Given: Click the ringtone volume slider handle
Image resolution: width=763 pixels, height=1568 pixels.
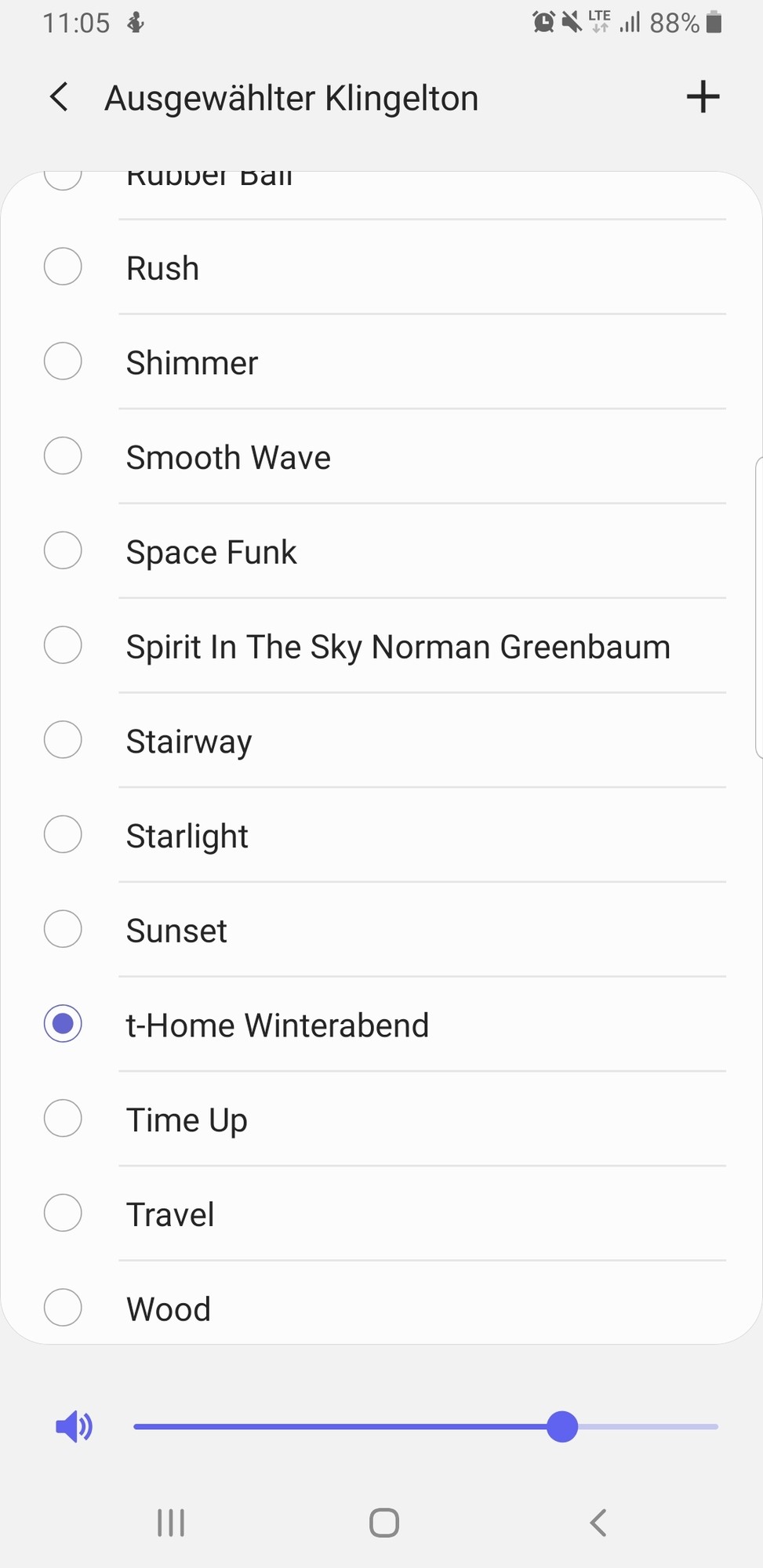Looking at the screenshot, I should [562, 1426].
